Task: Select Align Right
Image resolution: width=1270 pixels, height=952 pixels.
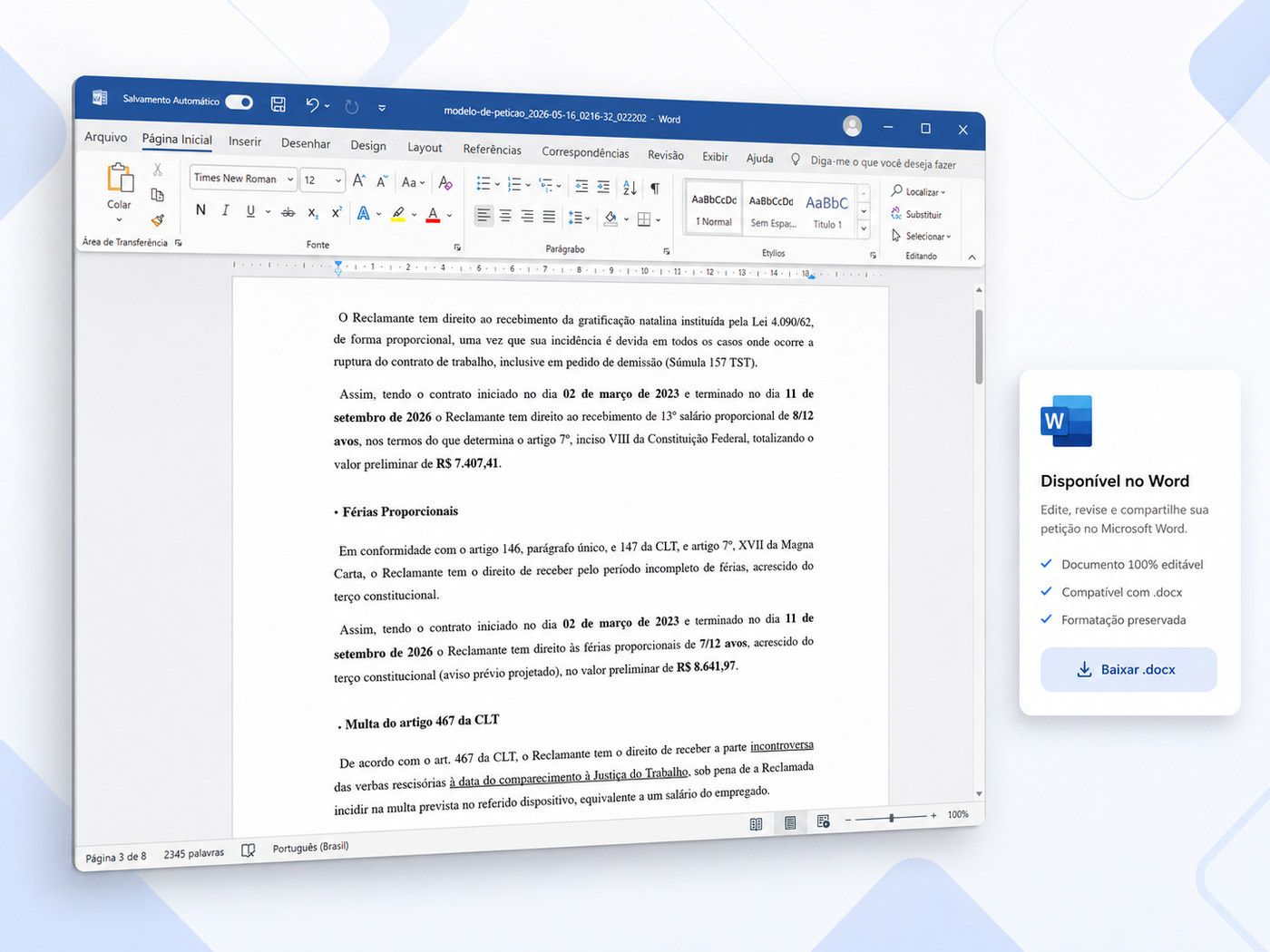Action: pyautogui.click(x=527, y=217)
